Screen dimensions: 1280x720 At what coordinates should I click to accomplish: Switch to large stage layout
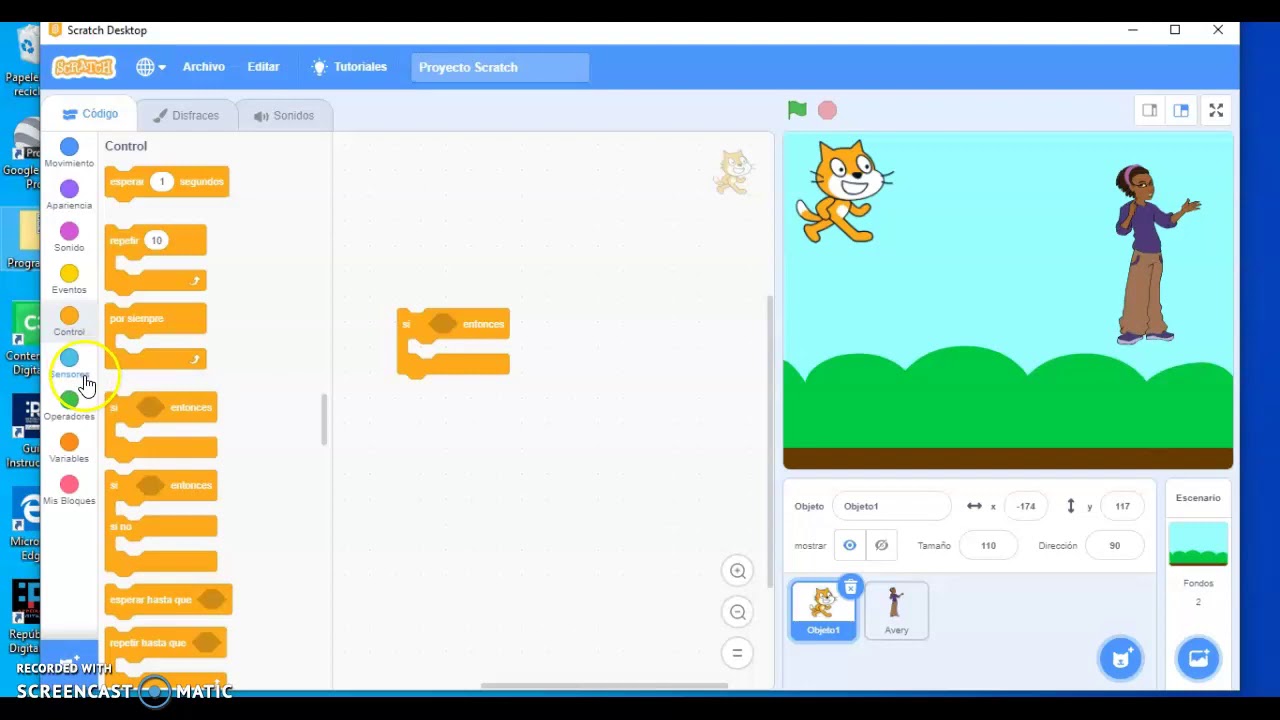pyautogui.click(x=1181, y=110)
